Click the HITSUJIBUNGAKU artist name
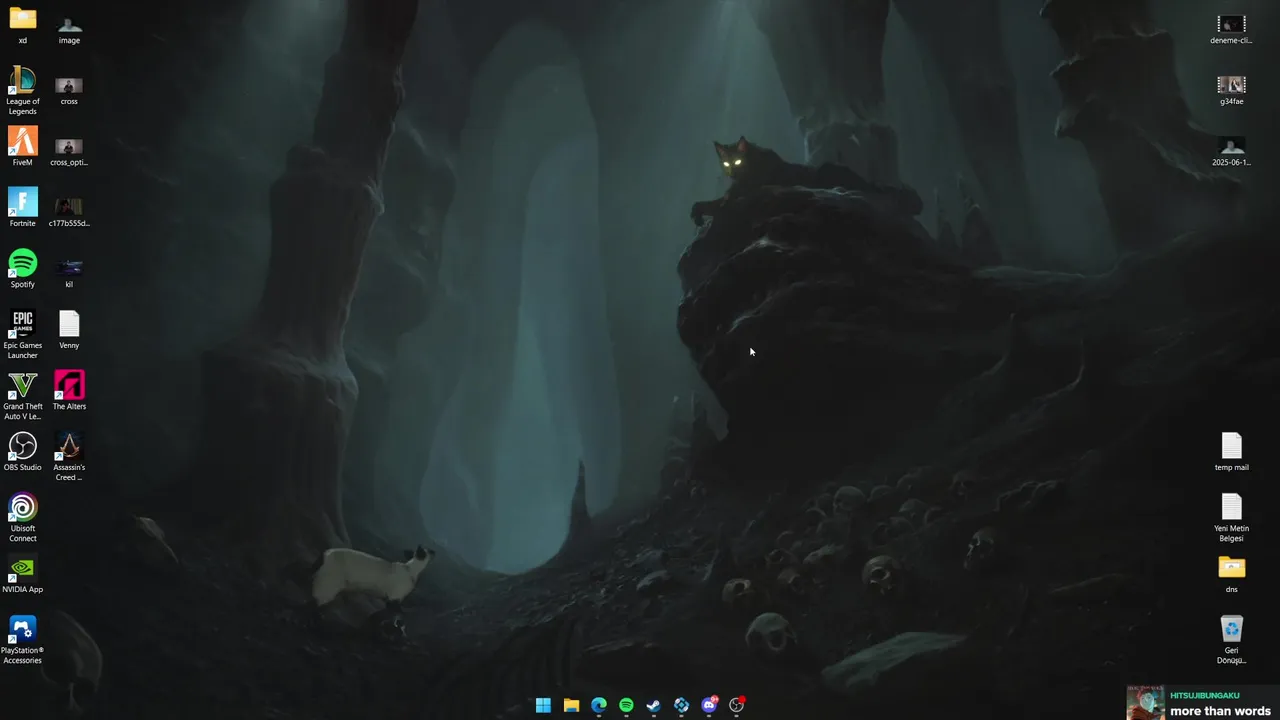The height and width of the screenshot is (720, 1280). click(1205, 695)
